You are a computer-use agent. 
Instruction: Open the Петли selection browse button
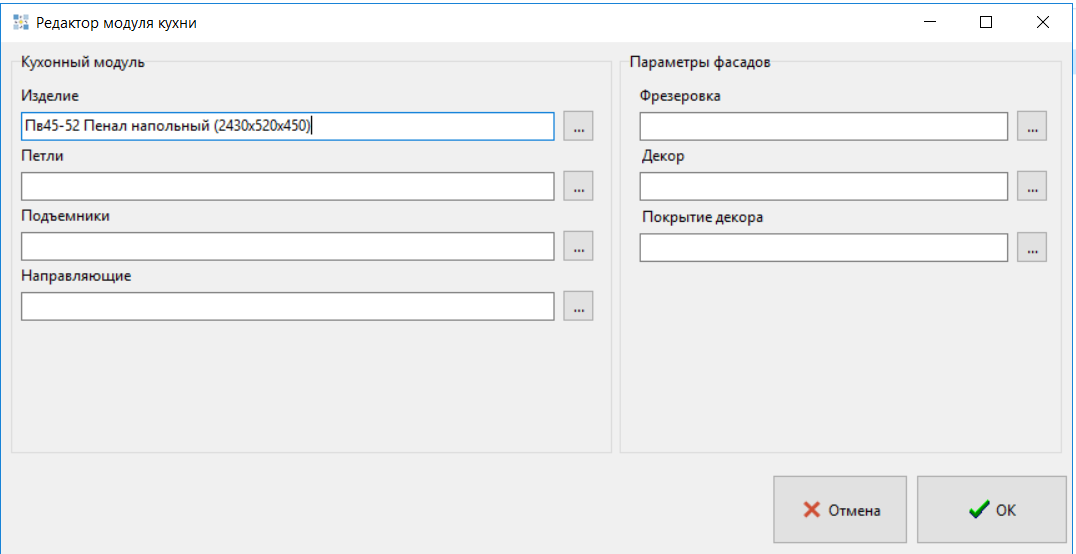[x=578, y=186]
